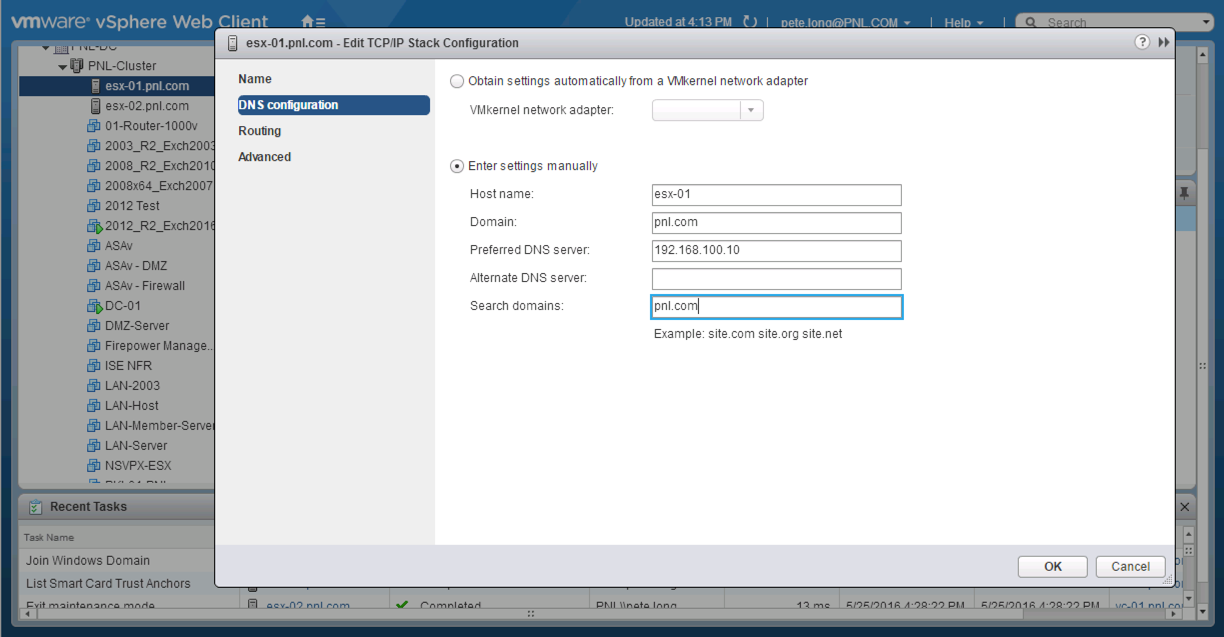Click powered-on VM icon for 2012_R2_Exch2016
The image size is (1224, 637).
point(94,226)
